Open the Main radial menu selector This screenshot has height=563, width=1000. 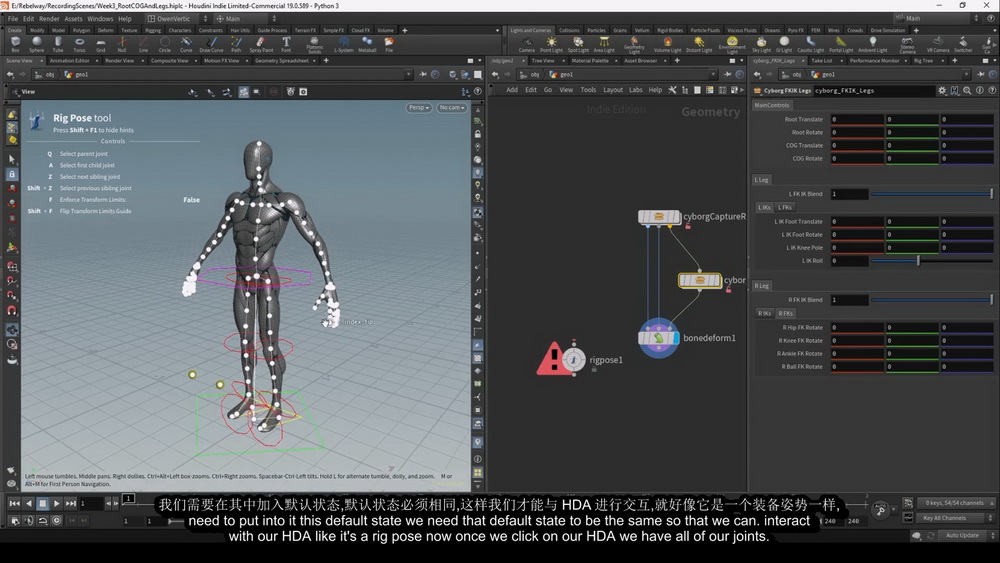point(246,18)
